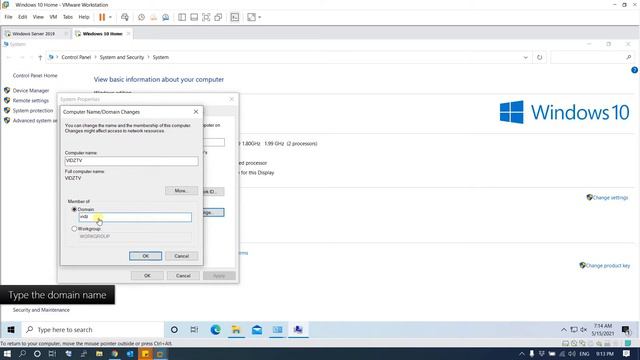Image resolution: width=640 pixels, height=360 pixels.
Task: Click the Unity mode icon in VMware toolbar
Action: pyautogui.click(x=218, y=17)
